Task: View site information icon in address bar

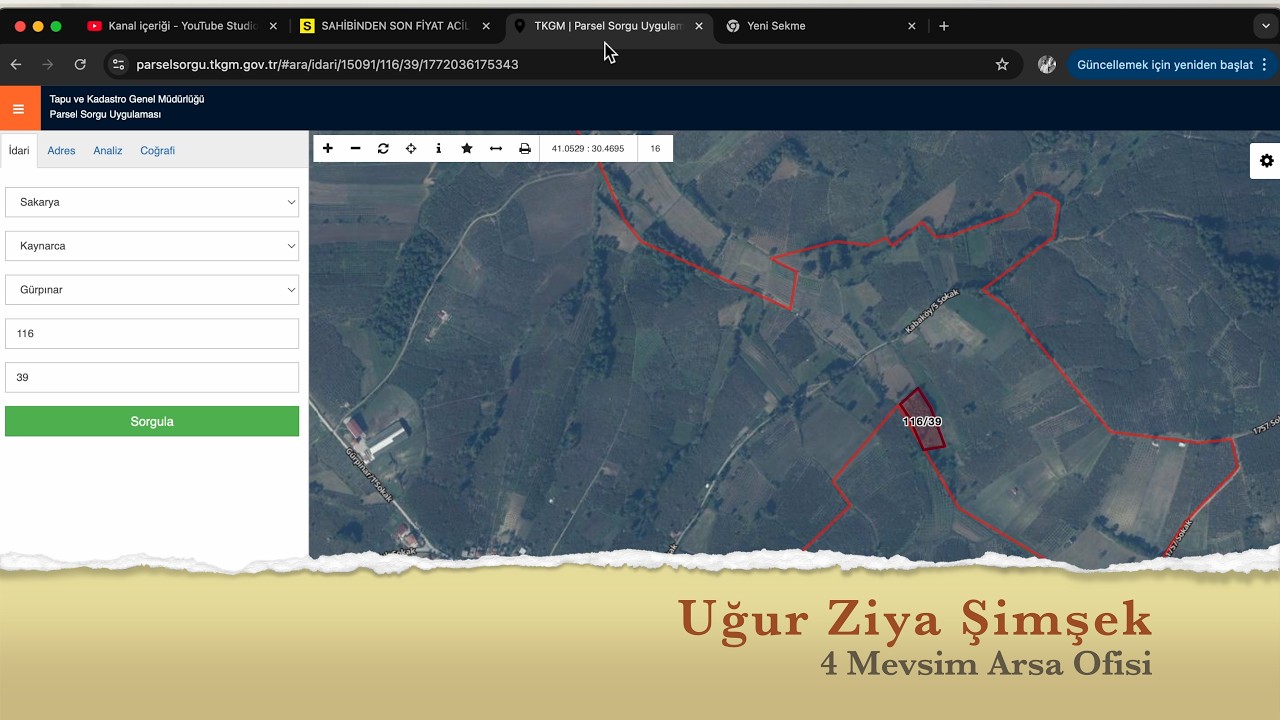Action: pyautogui.click(x=118, y=64)
